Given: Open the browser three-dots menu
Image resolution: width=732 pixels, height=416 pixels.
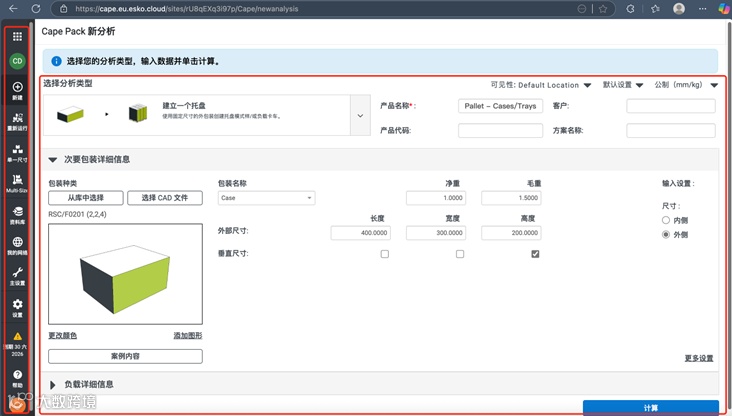Looking at the screenshot, I should click(703, 8).
